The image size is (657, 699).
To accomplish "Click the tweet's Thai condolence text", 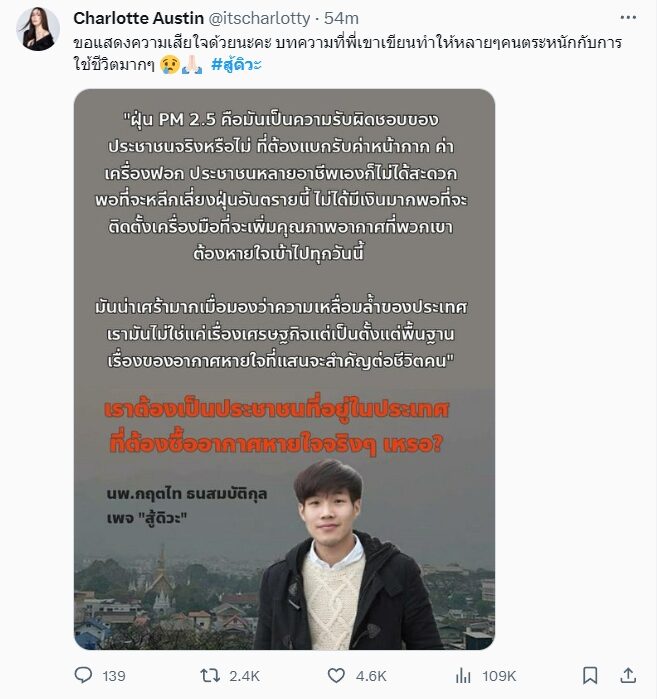I will (348, 53).
